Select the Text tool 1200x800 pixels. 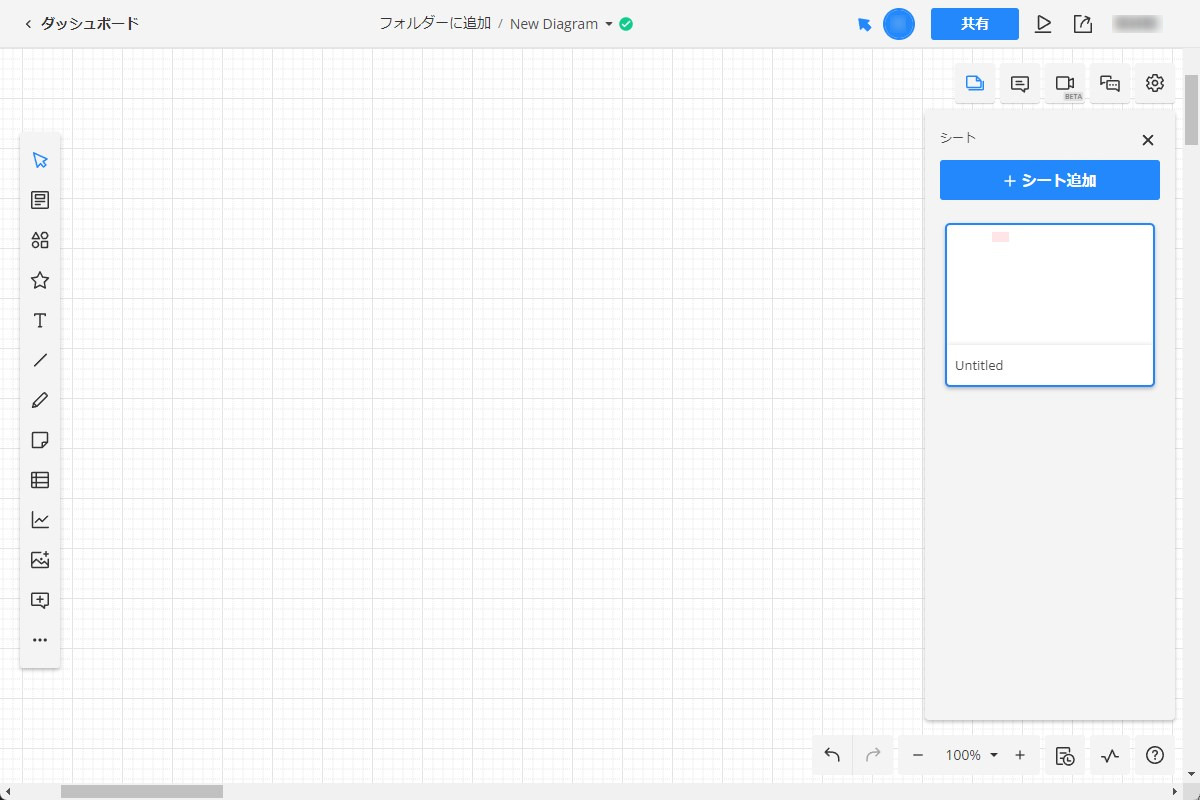40,320
